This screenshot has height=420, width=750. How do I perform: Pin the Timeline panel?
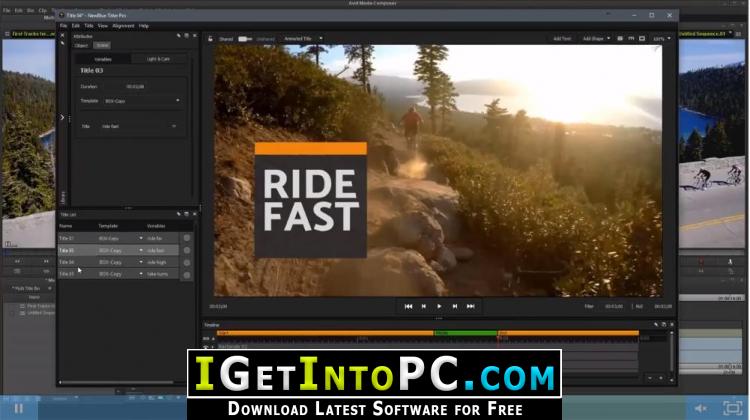pos(656,325)
